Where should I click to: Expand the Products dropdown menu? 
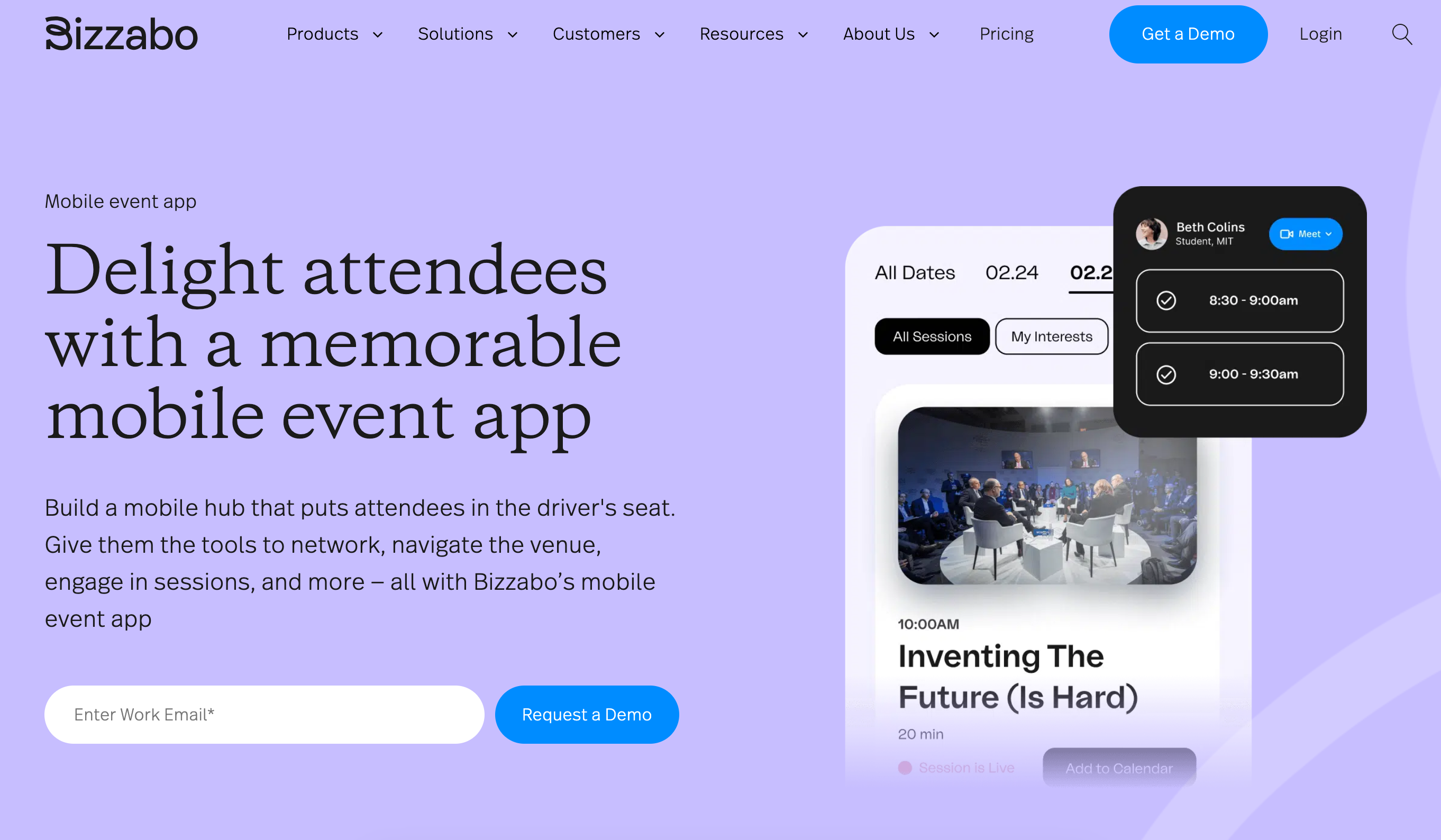click(335, 34)
